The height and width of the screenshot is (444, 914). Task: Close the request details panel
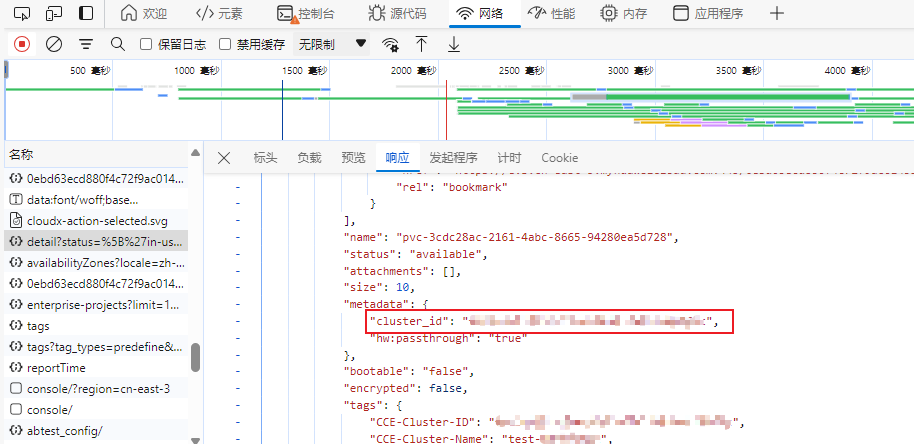point(224,158)
